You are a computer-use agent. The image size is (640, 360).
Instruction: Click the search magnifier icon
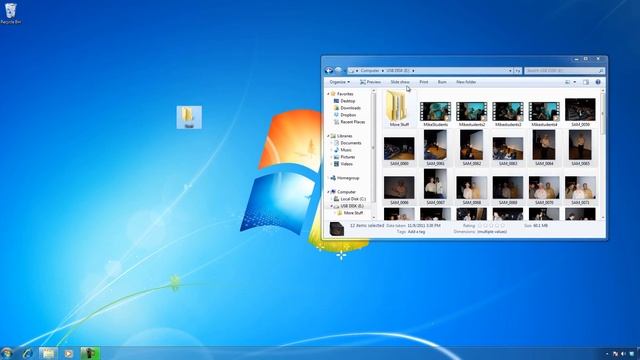(600, 71)
